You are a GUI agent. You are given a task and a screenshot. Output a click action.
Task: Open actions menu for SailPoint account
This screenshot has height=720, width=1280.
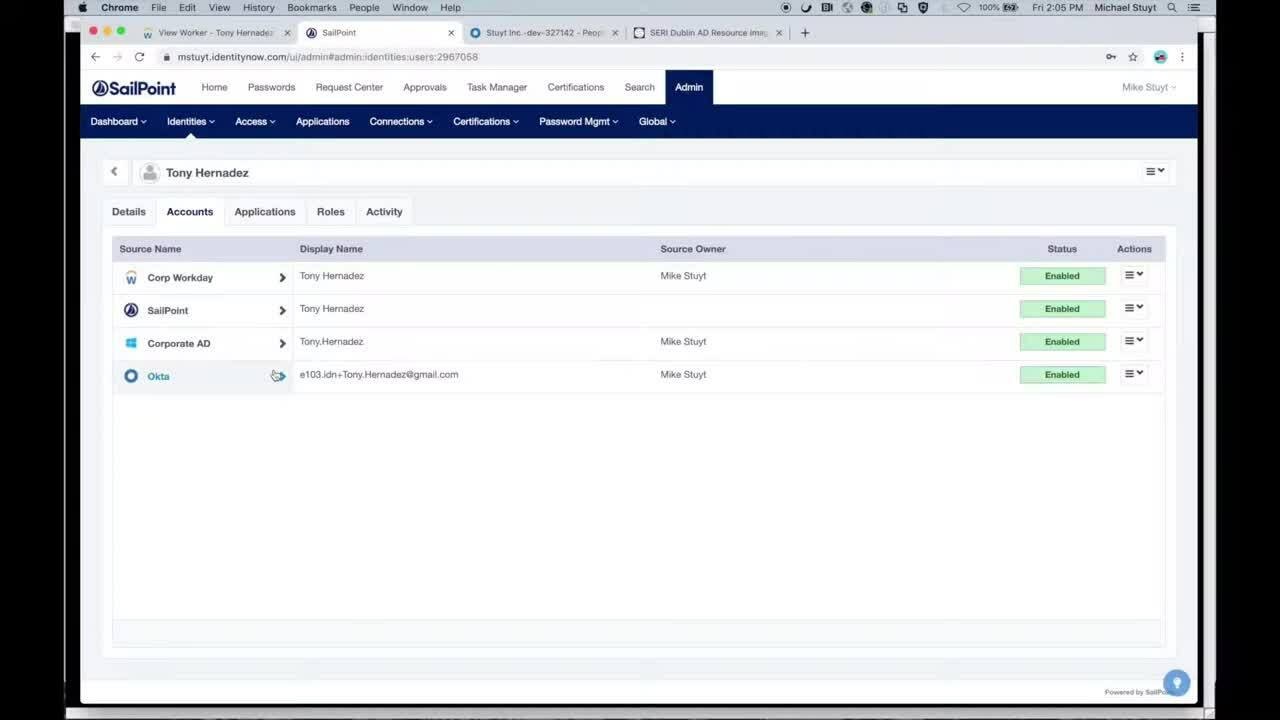pos(1133,308)
